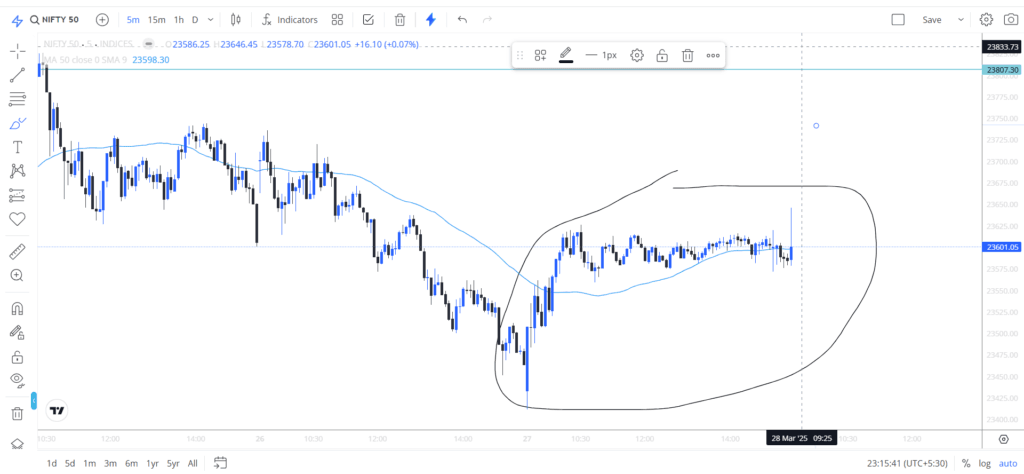Switch to 1h timeframe

[x=178, y=20]
